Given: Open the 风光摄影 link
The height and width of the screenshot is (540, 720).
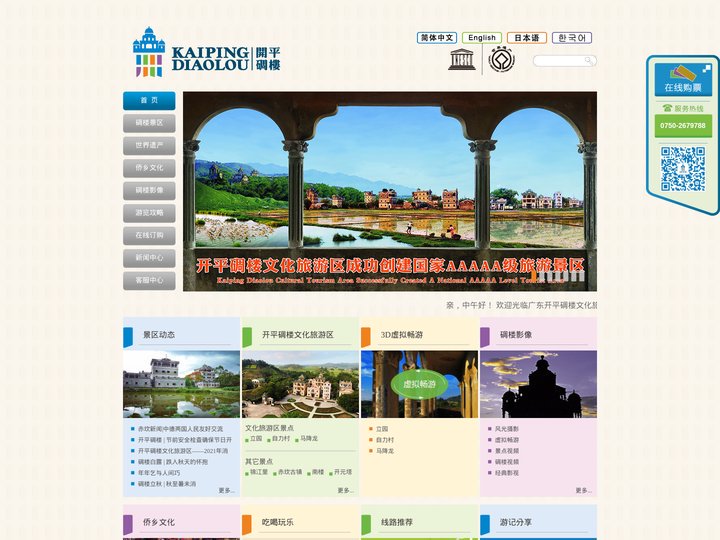Looking at the screenshot, I should tap(507, 429).
